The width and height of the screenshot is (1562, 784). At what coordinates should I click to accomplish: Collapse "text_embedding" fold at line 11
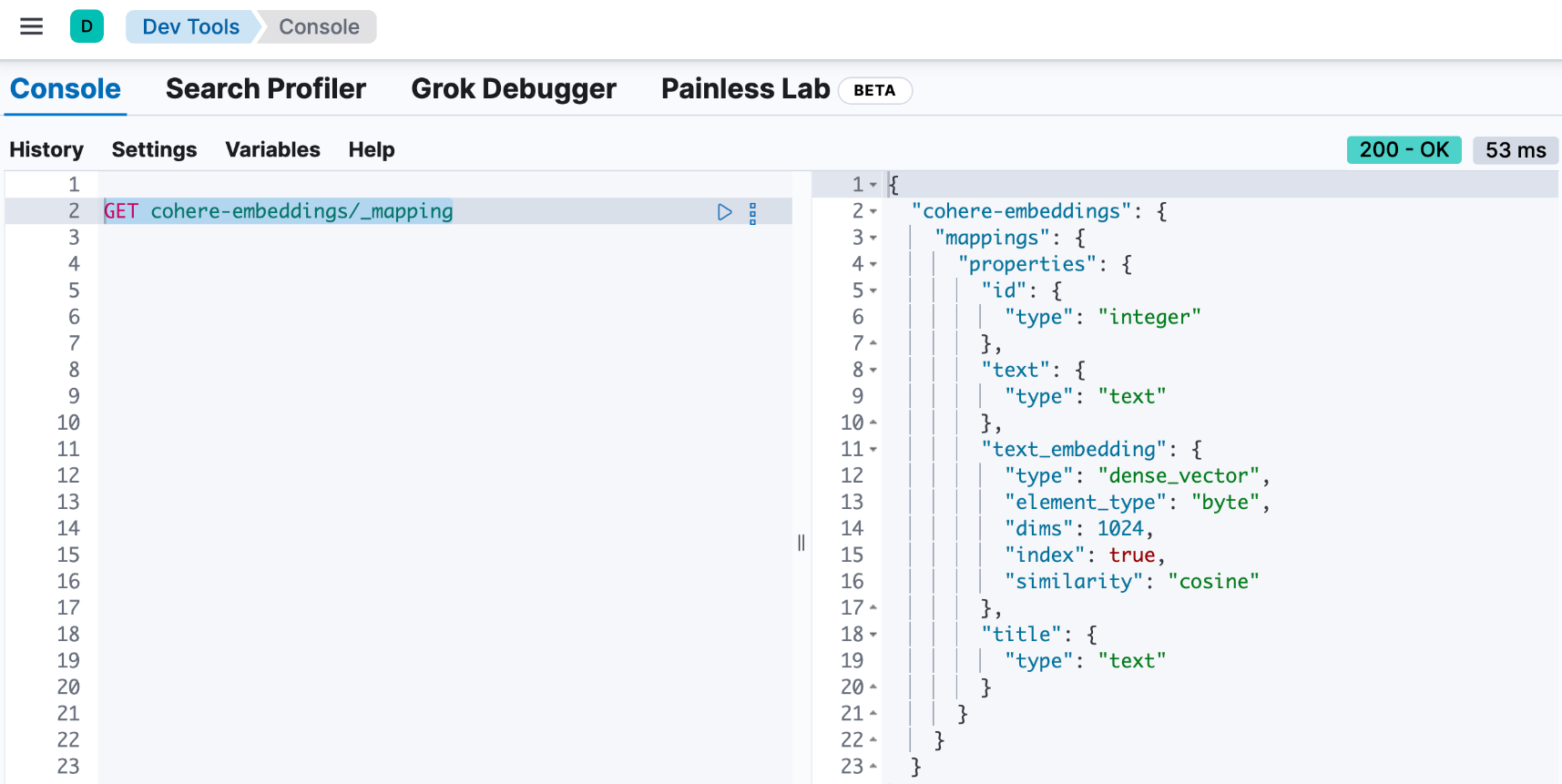pyautogui.click(x=873, y=449)
